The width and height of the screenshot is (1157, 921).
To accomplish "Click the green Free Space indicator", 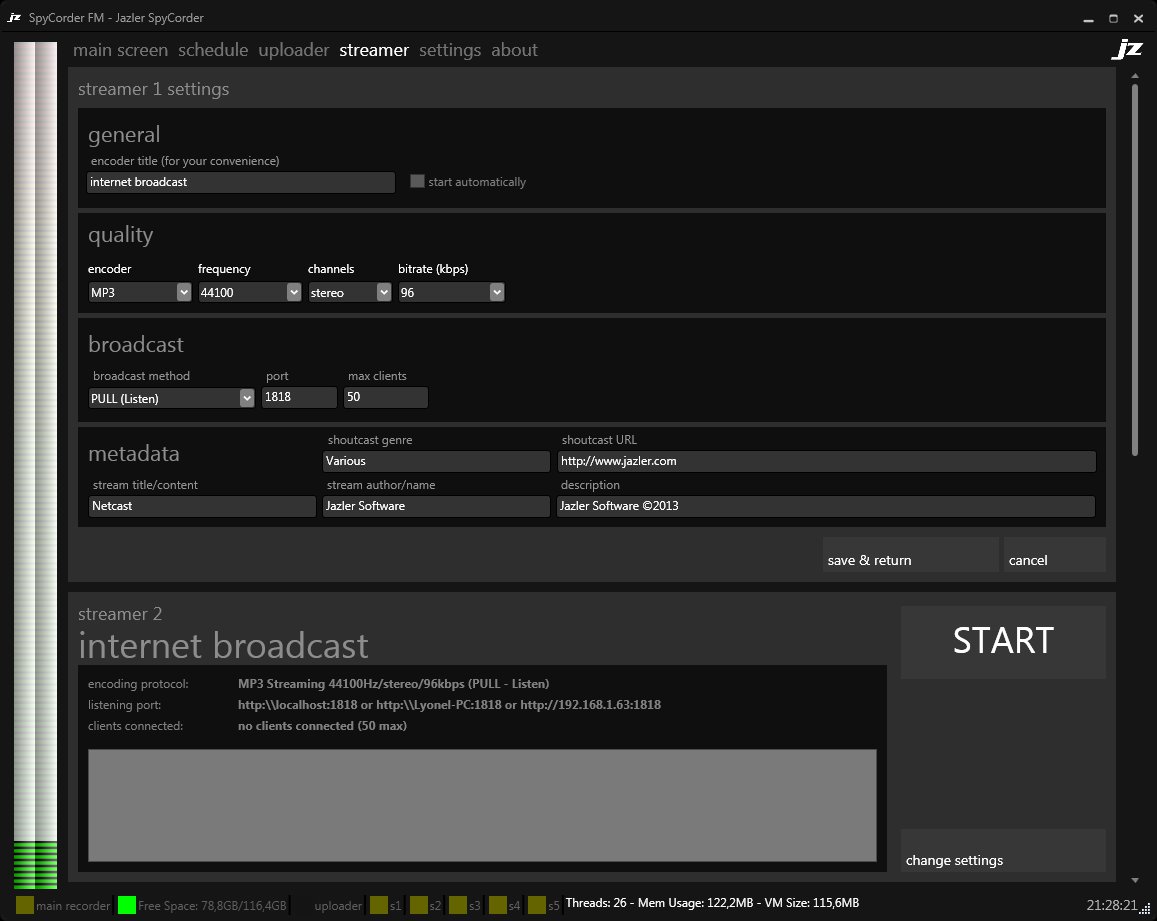I will point(127,905).
